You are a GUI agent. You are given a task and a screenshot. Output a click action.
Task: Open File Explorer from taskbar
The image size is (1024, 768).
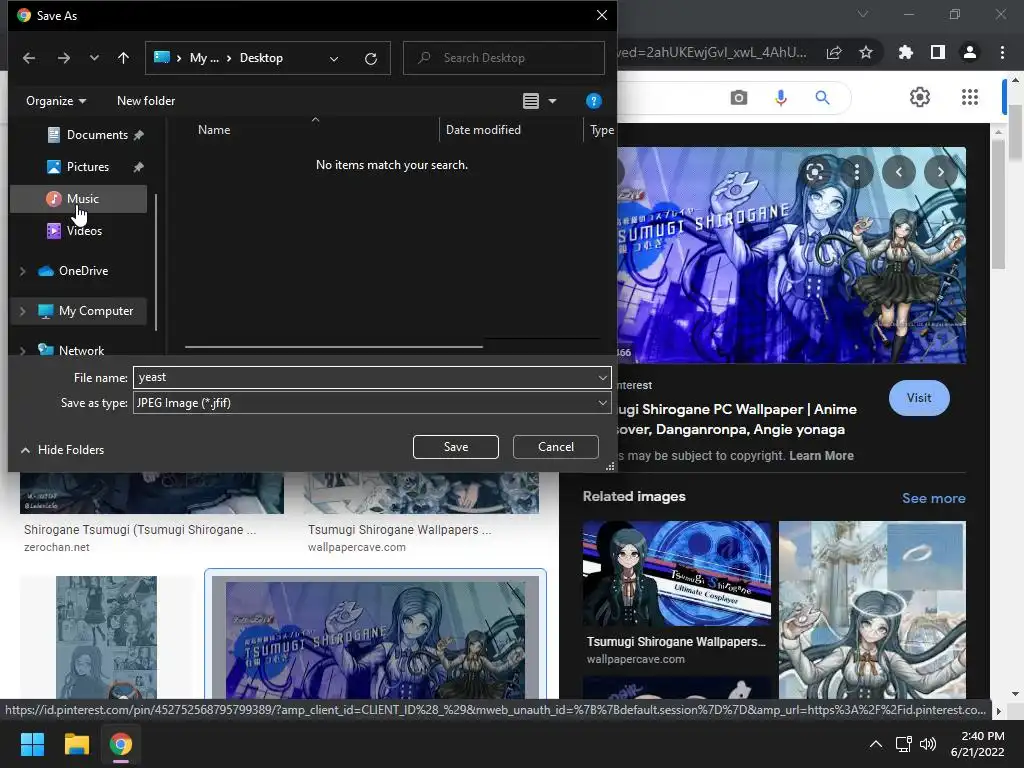76,744
